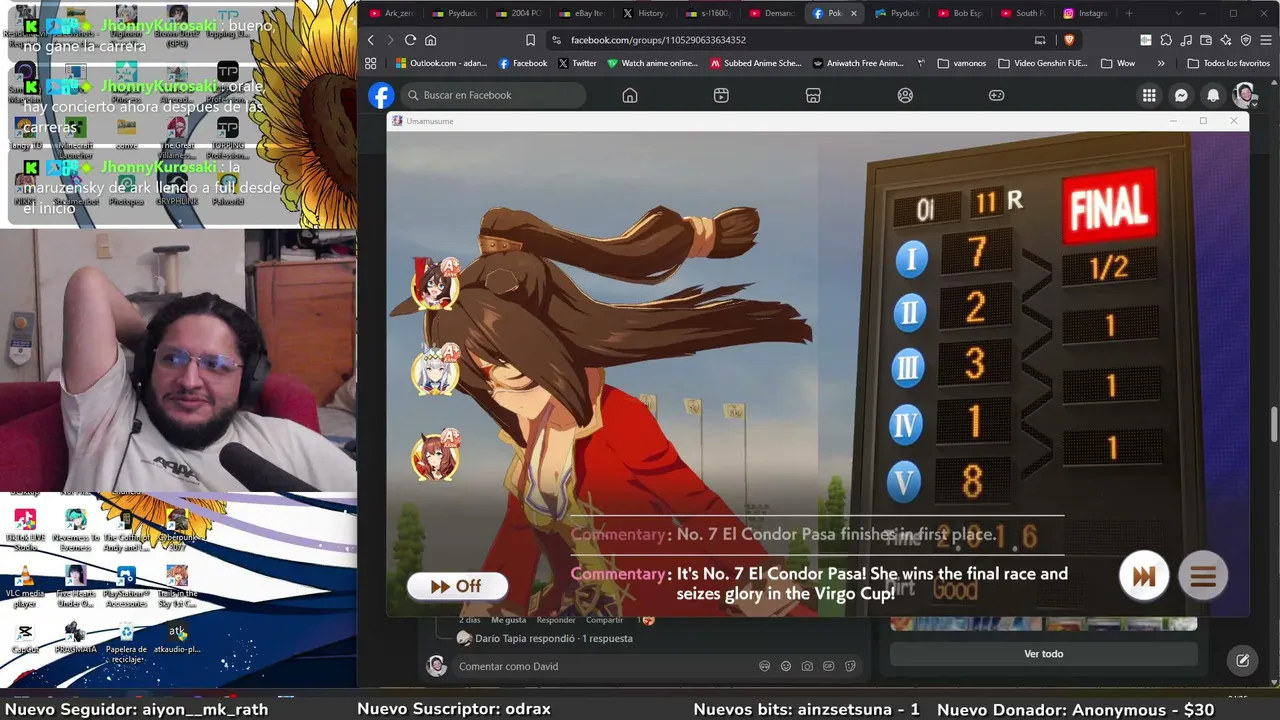The height and width of the screenshot is (720, 1280).
Task: Open VLC media player desktop shortcut
Action: pos(25,586)
